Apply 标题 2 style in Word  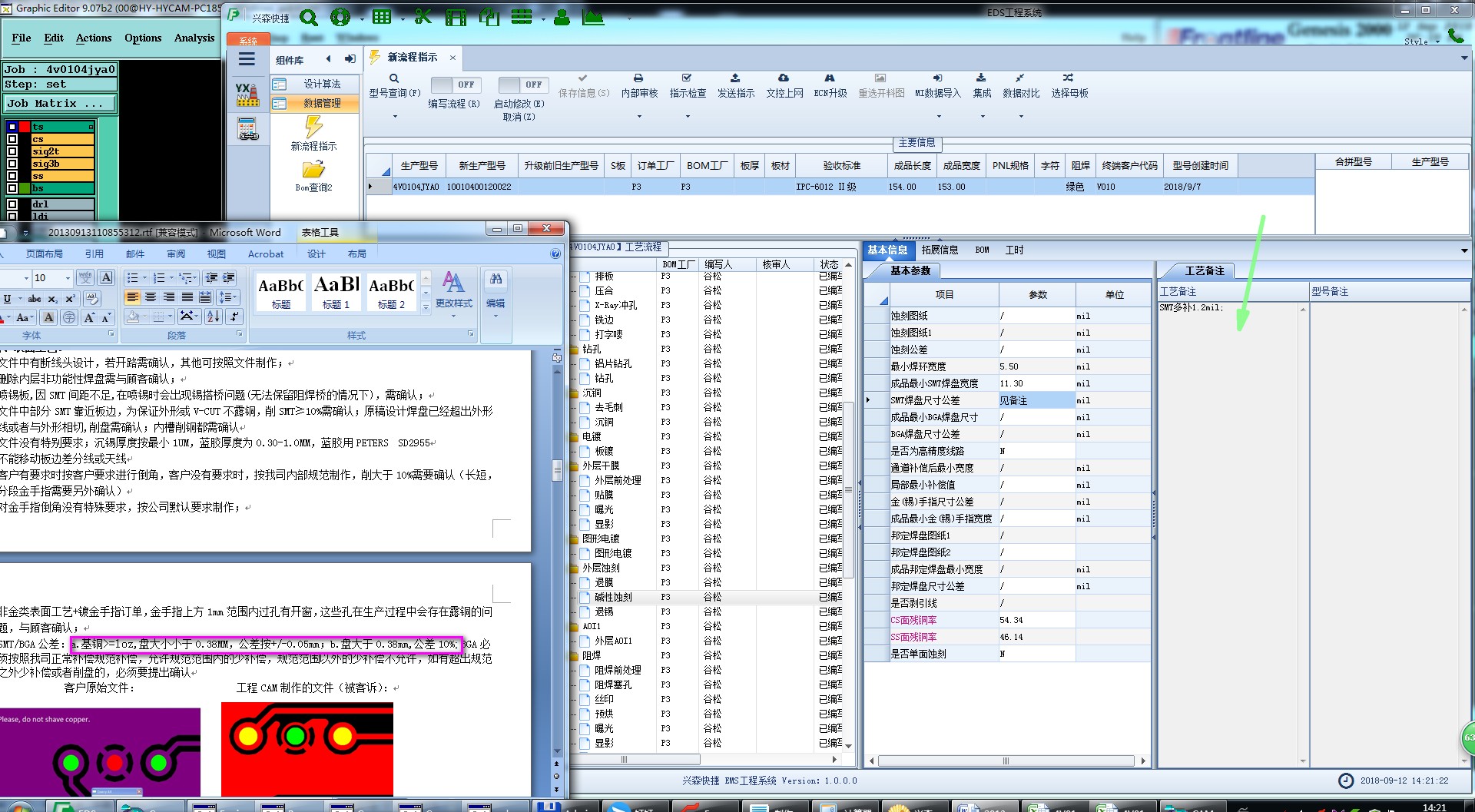[x=391, y=293]
